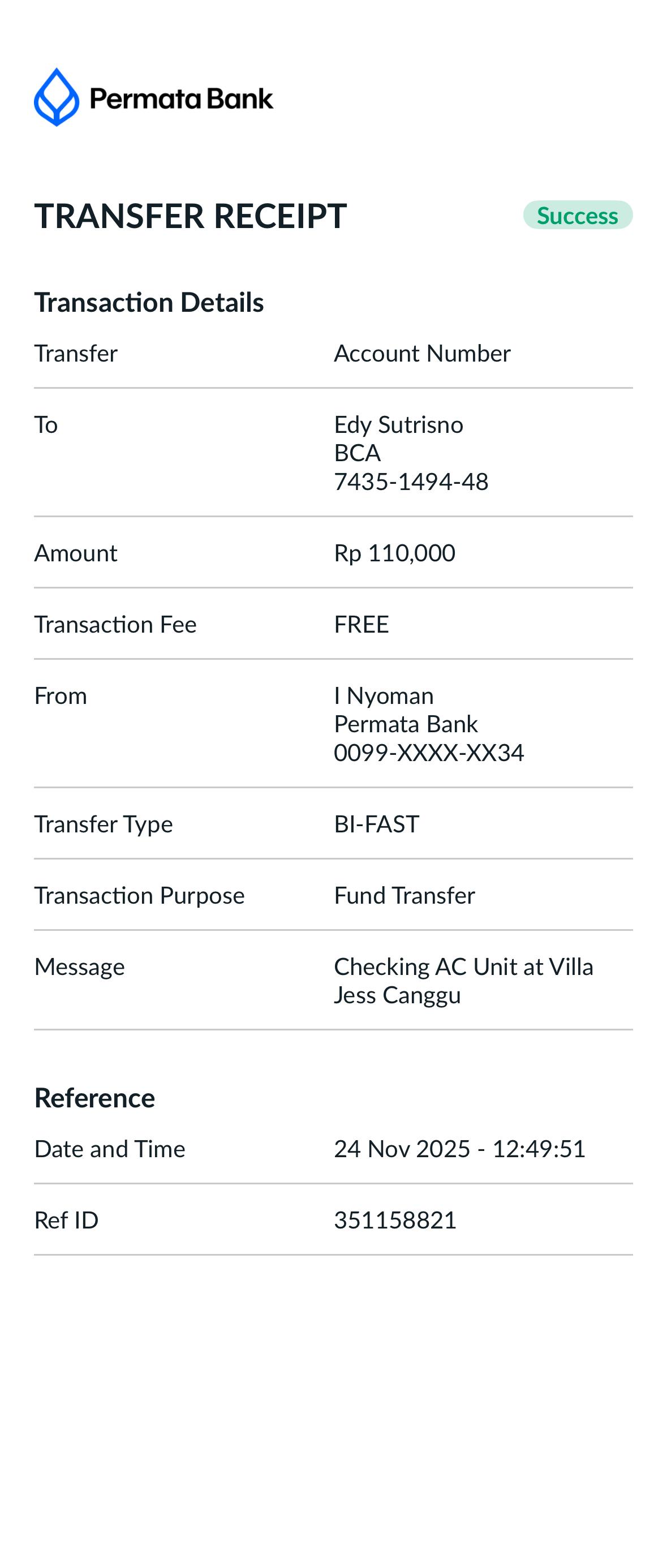This screenshot has height=1568, width=667.
Task: Tap the Ref ID number 351158821
Action: point(395,1221)
